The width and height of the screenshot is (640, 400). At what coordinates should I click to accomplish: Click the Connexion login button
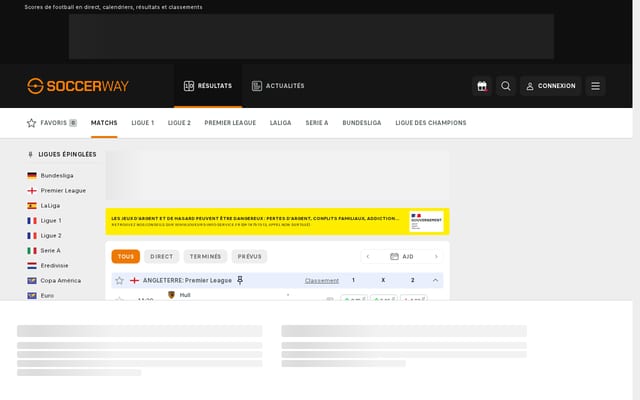(x=551, y=86)
